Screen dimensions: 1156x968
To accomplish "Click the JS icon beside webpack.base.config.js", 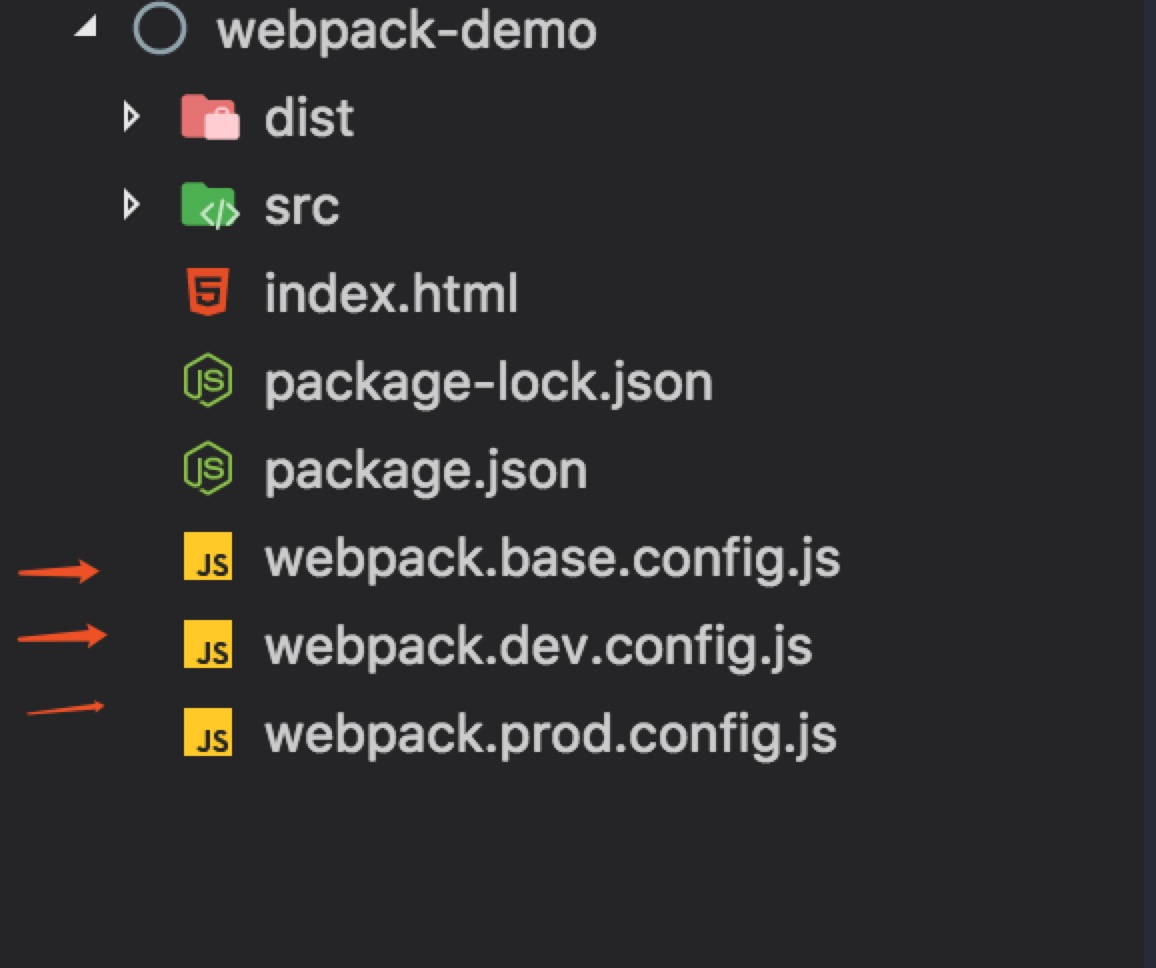I will [209, 557].
